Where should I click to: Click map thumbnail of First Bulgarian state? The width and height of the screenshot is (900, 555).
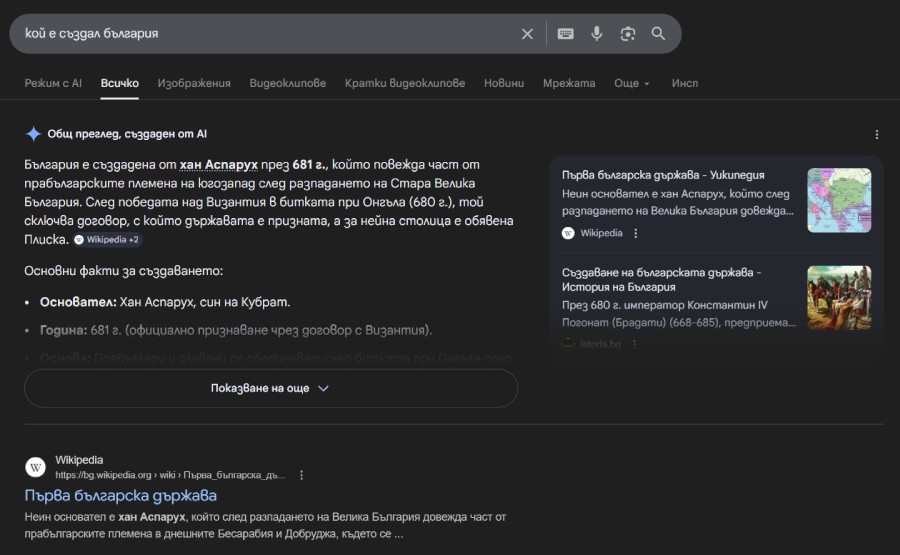click(x=839, y=200)
